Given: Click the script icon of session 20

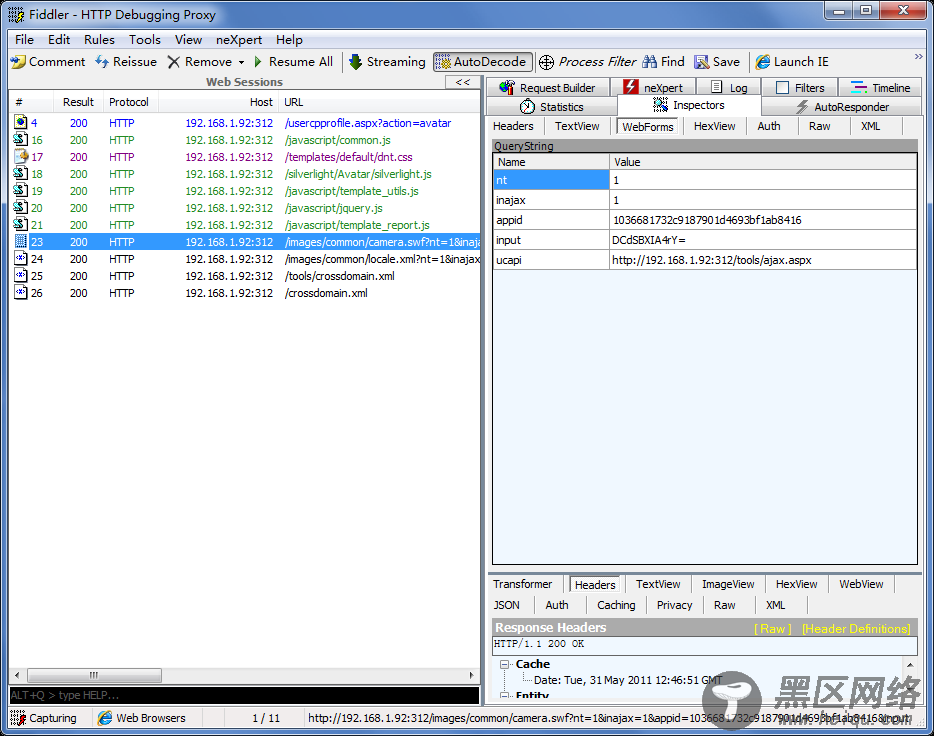Looking at the screenshot, I should [21, 208].
